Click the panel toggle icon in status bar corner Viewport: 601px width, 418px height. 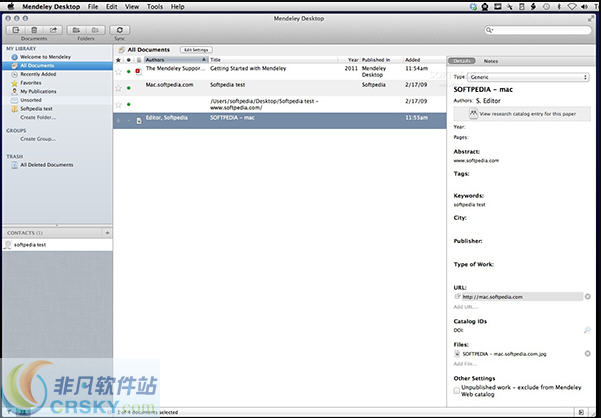point(581,412)
